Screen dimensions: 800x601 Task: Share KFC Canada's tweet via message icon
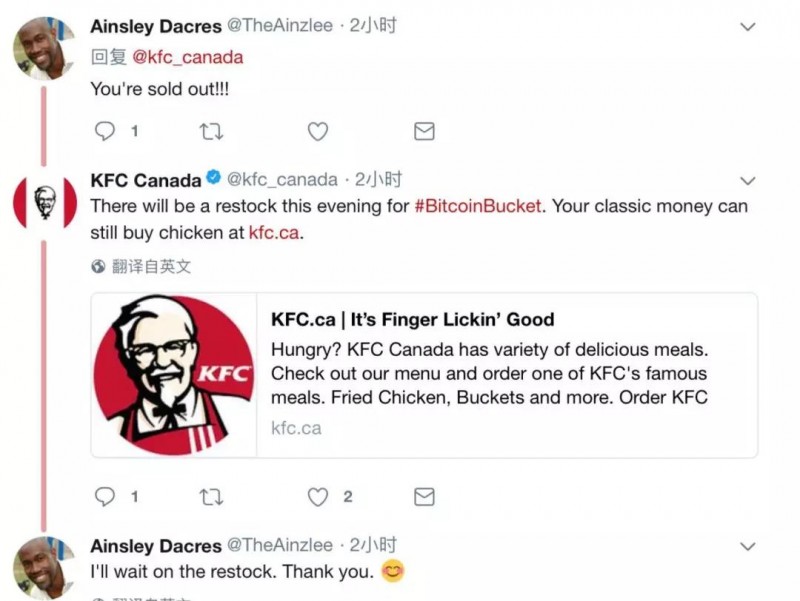(x=424, y=496)
